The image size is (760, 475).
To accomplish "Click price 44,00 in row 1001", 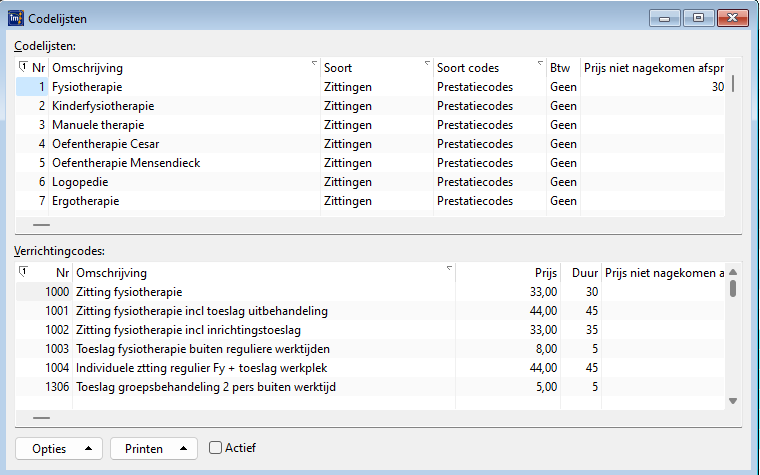I will (x=543, y=311).
